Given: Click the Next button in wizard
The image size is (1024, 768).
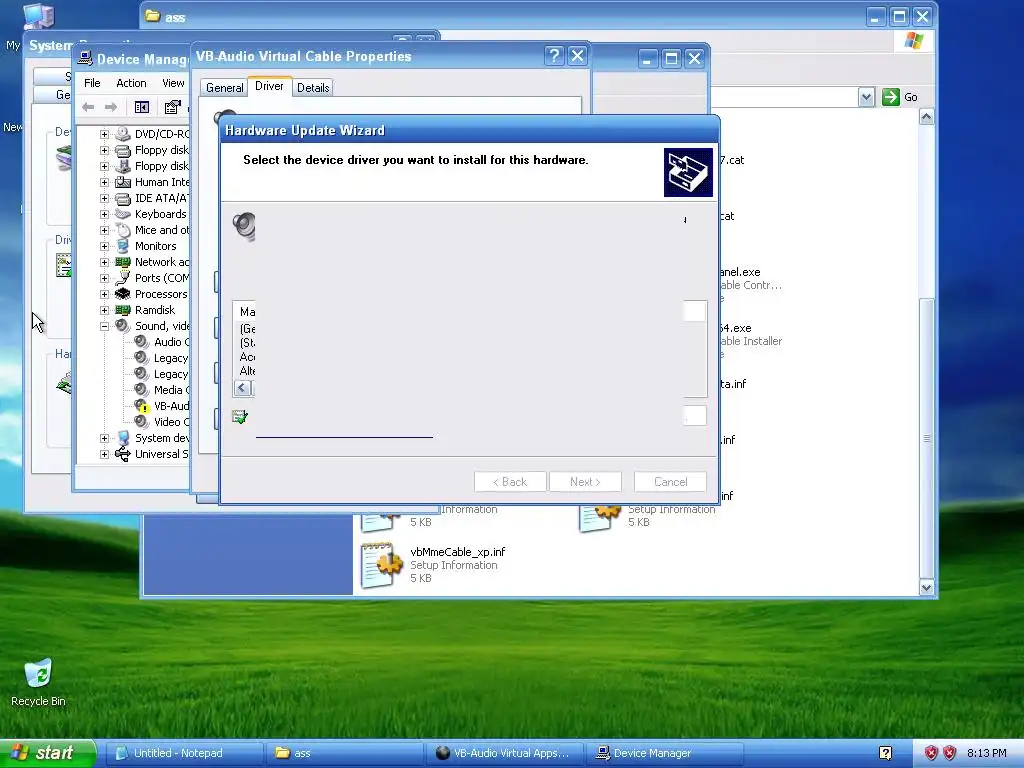Looking at the screenshot, I should (x=585, y=482).
